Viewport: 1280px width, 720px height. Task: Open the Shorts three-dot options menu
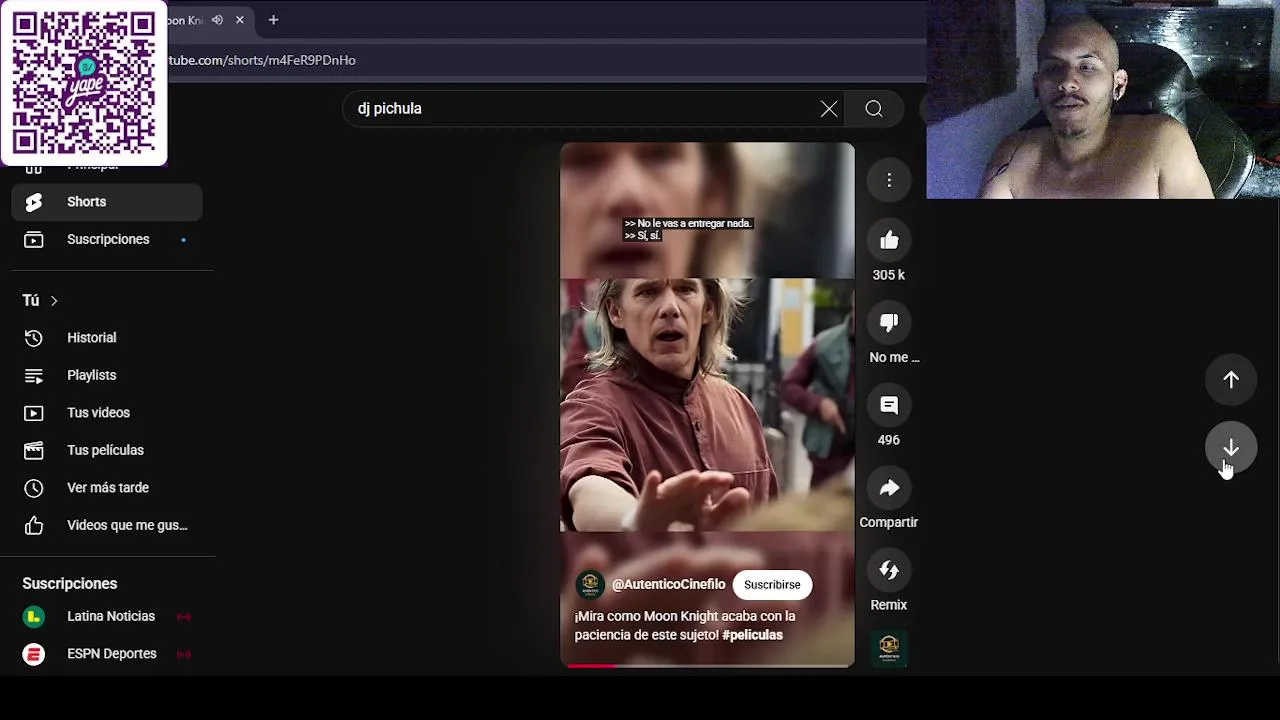[889, 180]
